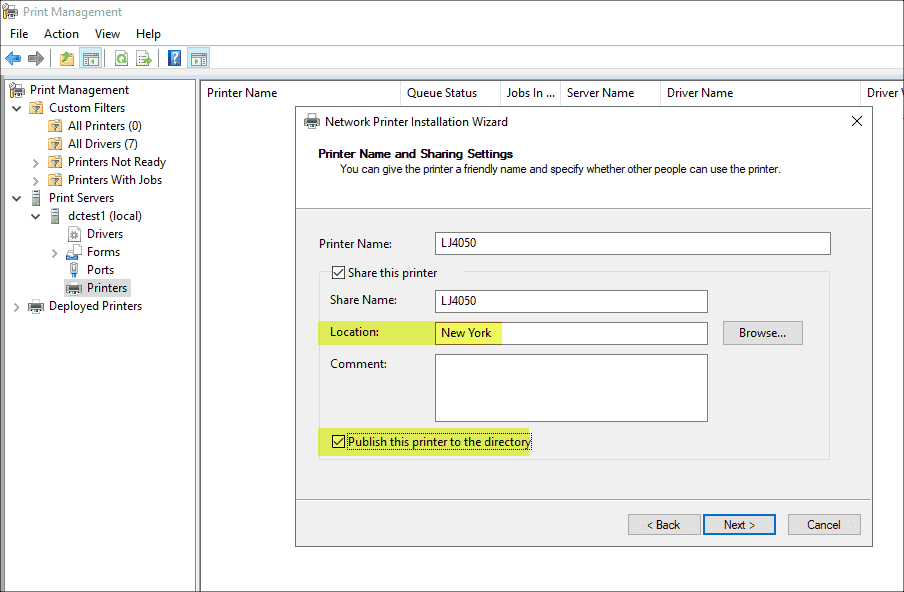Expand the Printers Not Ready node

coord(36,163)
